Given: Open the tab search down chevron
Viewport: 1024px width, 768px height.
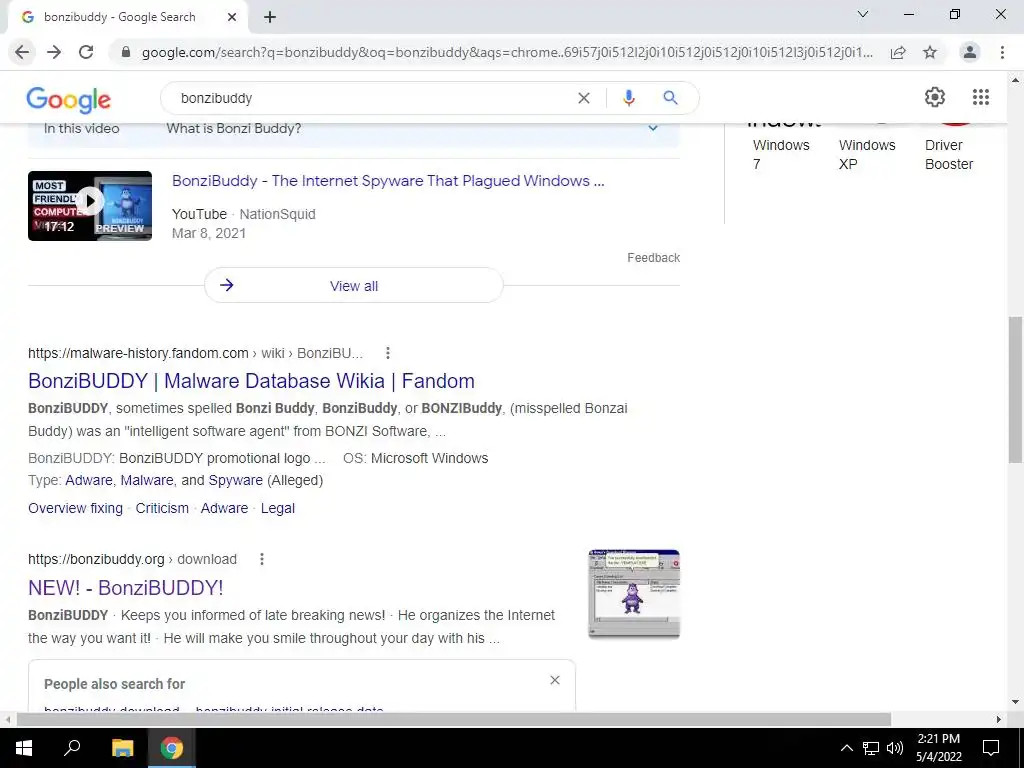Looking at the screenshot, I should 863,14.
